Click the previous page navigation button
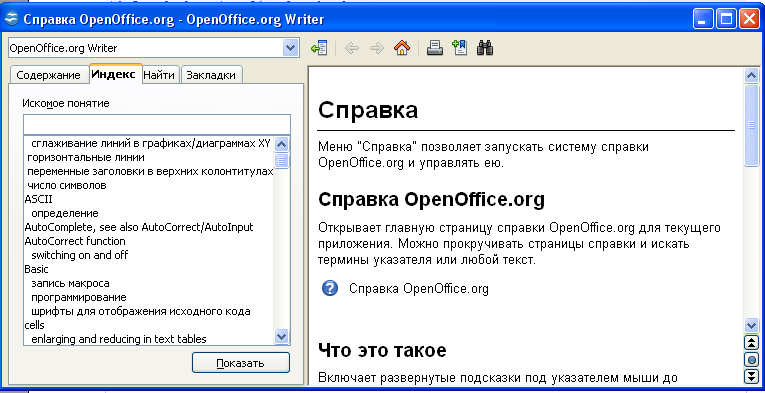 click(x=751, y=343)
